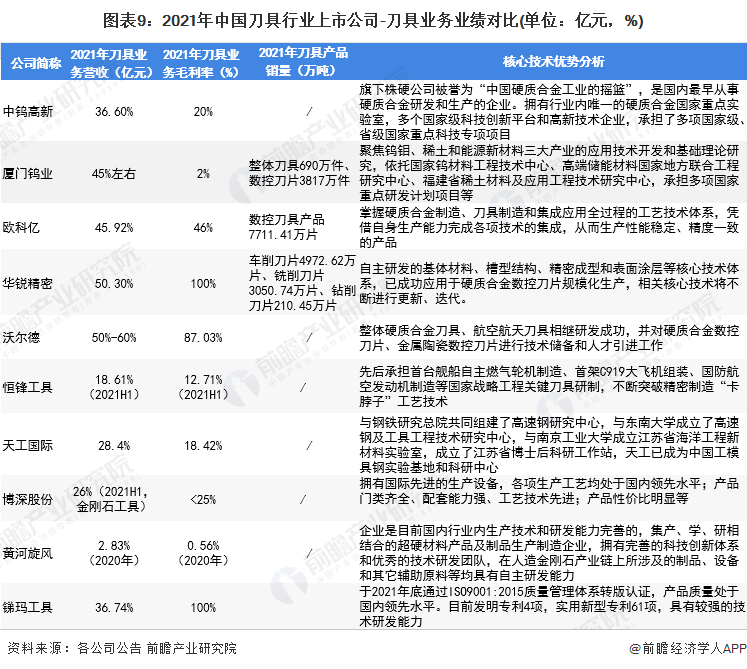Click company name 黄河旋风

tap(28, 554)
